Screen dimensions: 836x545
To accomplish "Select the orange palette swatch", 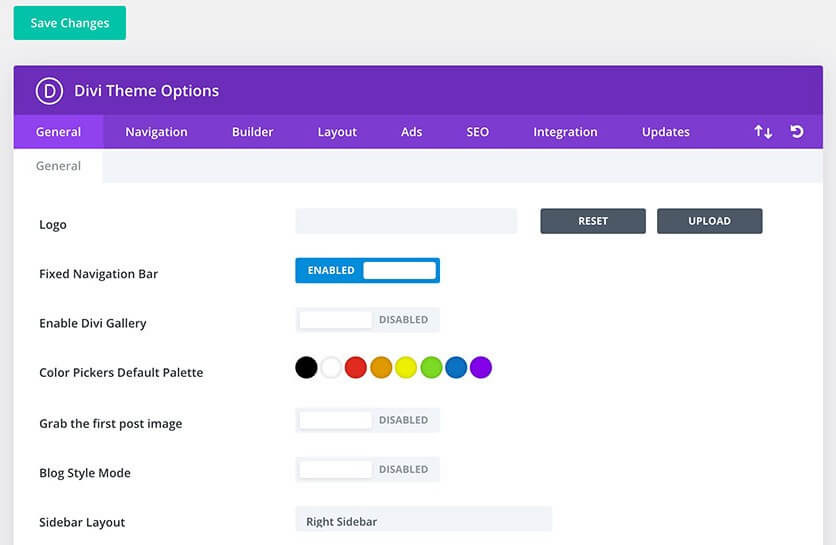I will pyautogui.click(x=381, y=367).
